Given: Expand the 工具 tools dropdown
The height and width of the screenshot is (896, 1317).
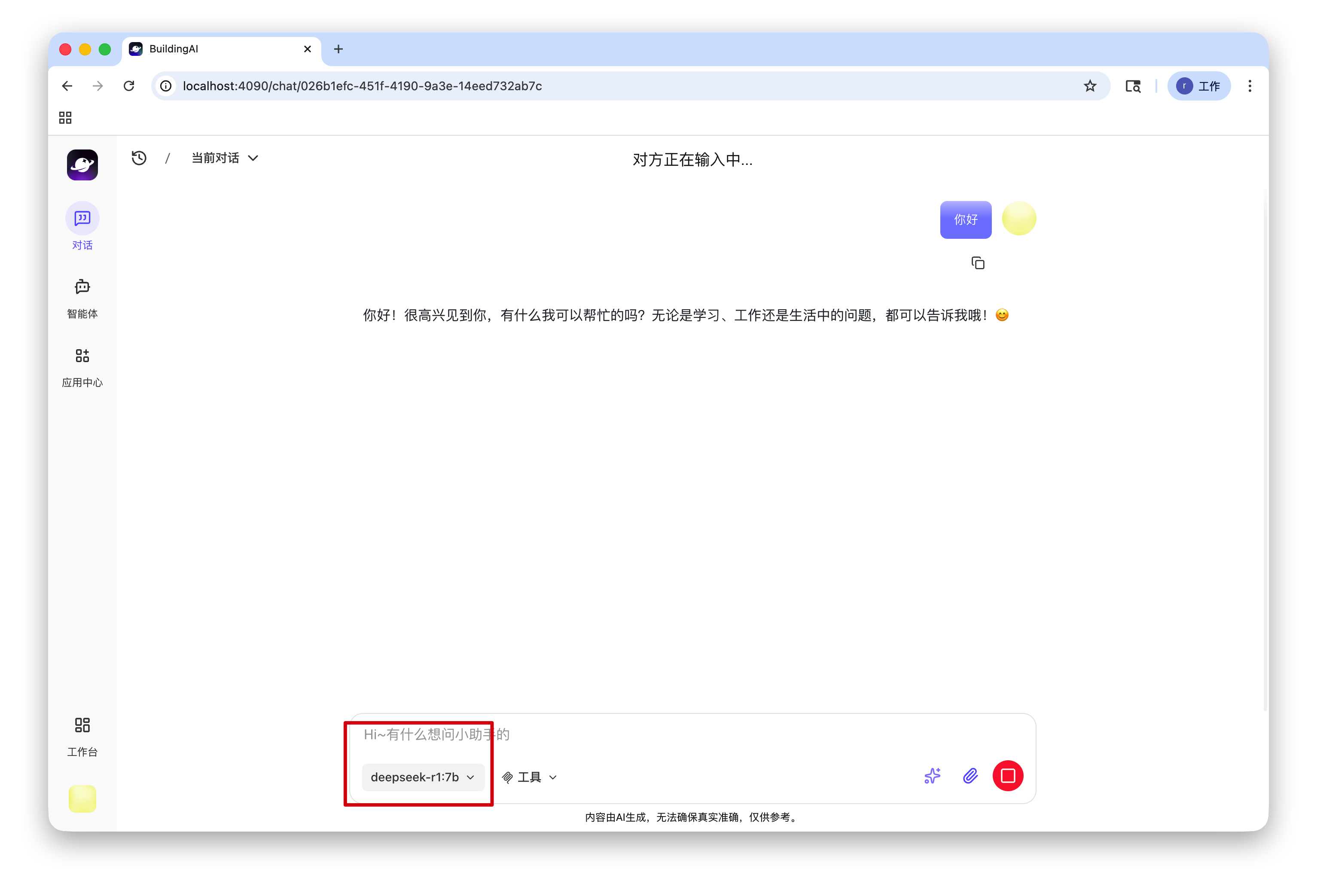Looking at the screenshot, I should click(x=529, y=777).
